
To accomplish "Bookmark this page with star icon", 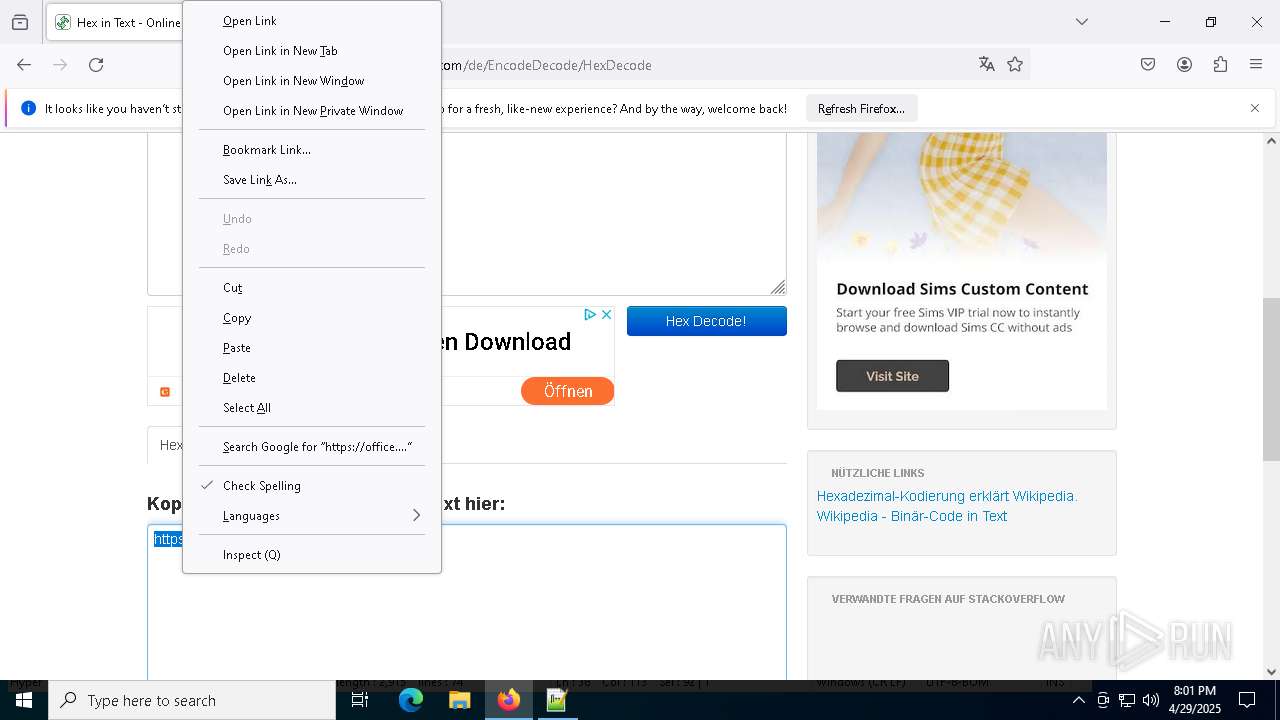I will click(1015, 65).
